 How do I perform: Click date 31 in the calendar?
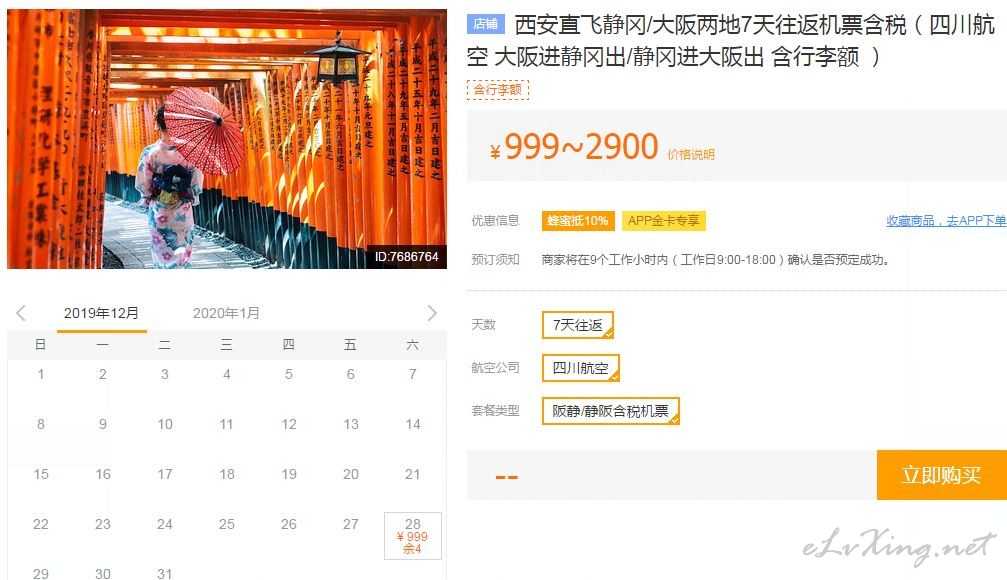point(164,573)
